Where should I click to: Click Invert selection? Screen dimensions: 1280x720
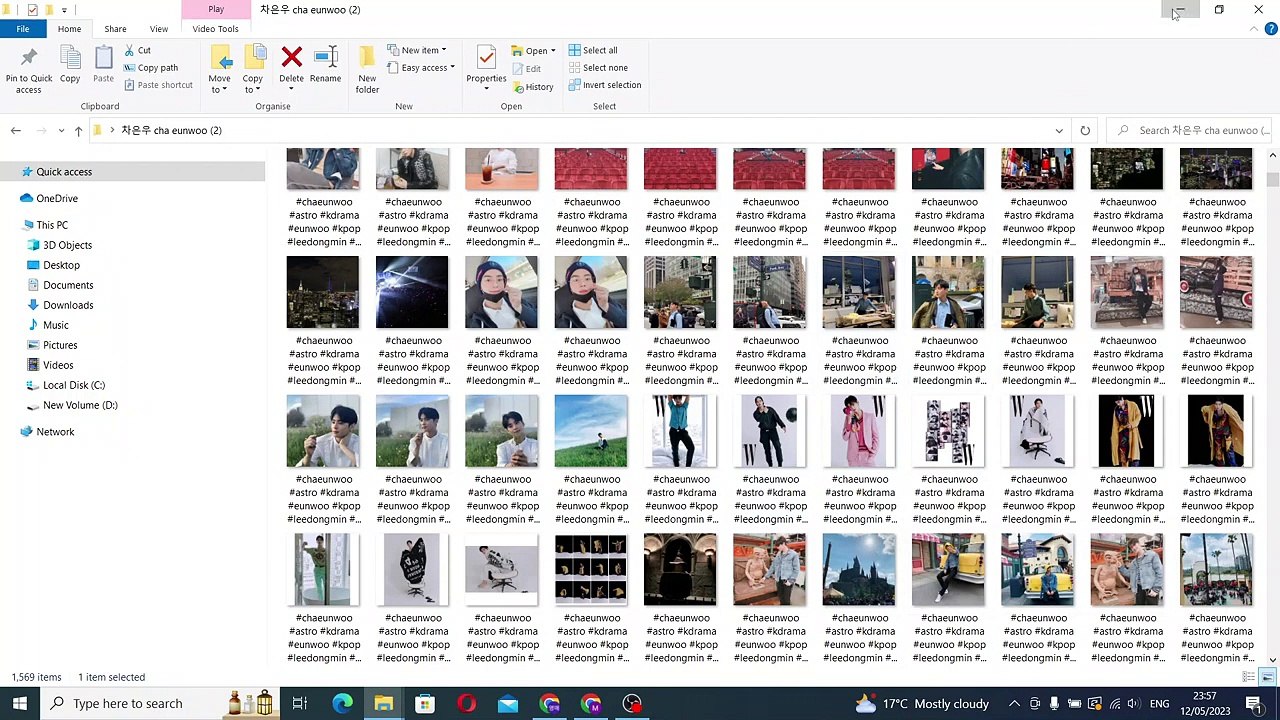(605, 85)
